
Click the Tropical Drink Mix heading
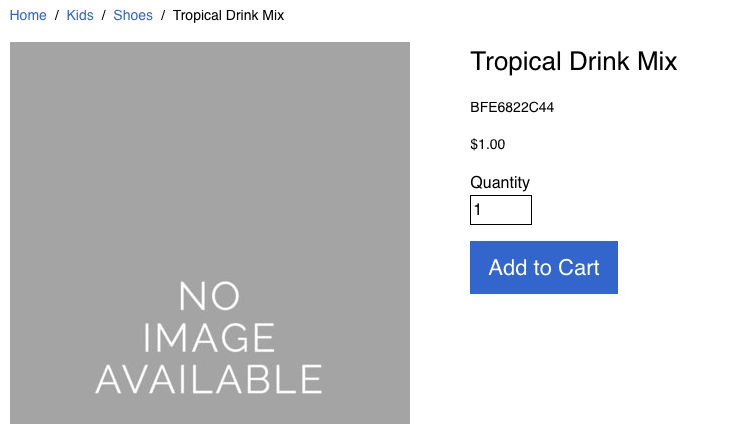(574, 61)
